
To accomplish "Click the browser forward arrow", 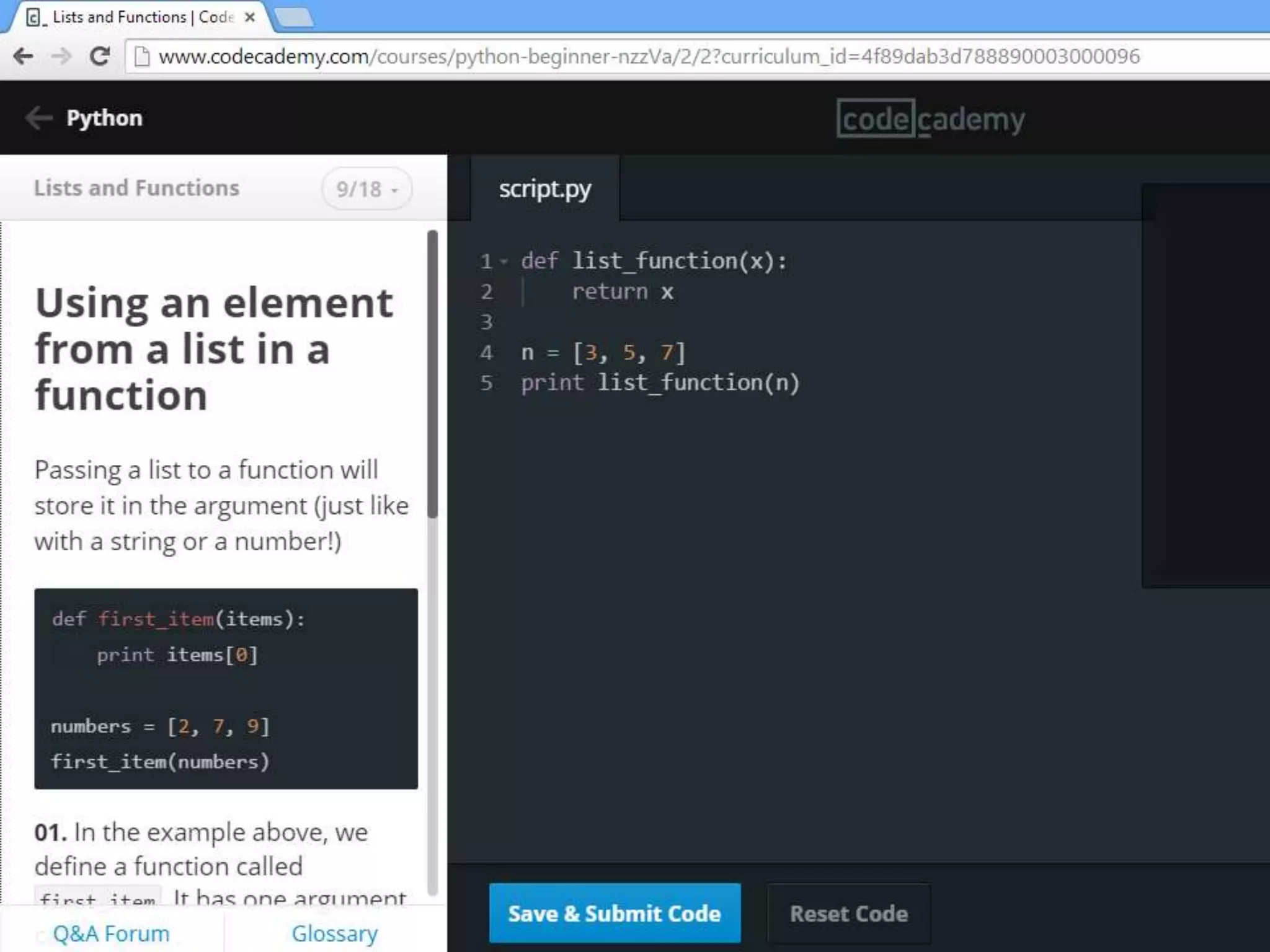I will 61,56.
